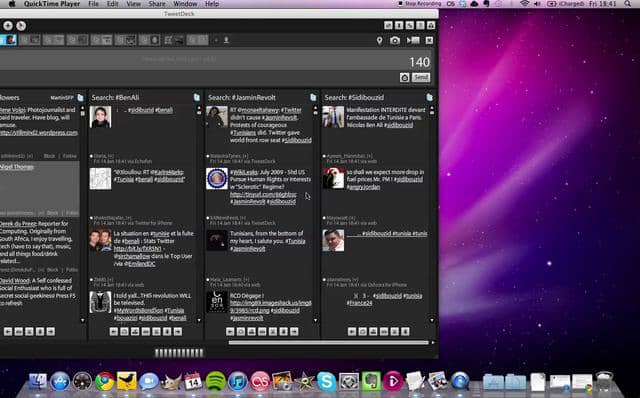Click the yellow TweetDeck bird icon in the Dock
640x398 pixels.
coord(127,382)
